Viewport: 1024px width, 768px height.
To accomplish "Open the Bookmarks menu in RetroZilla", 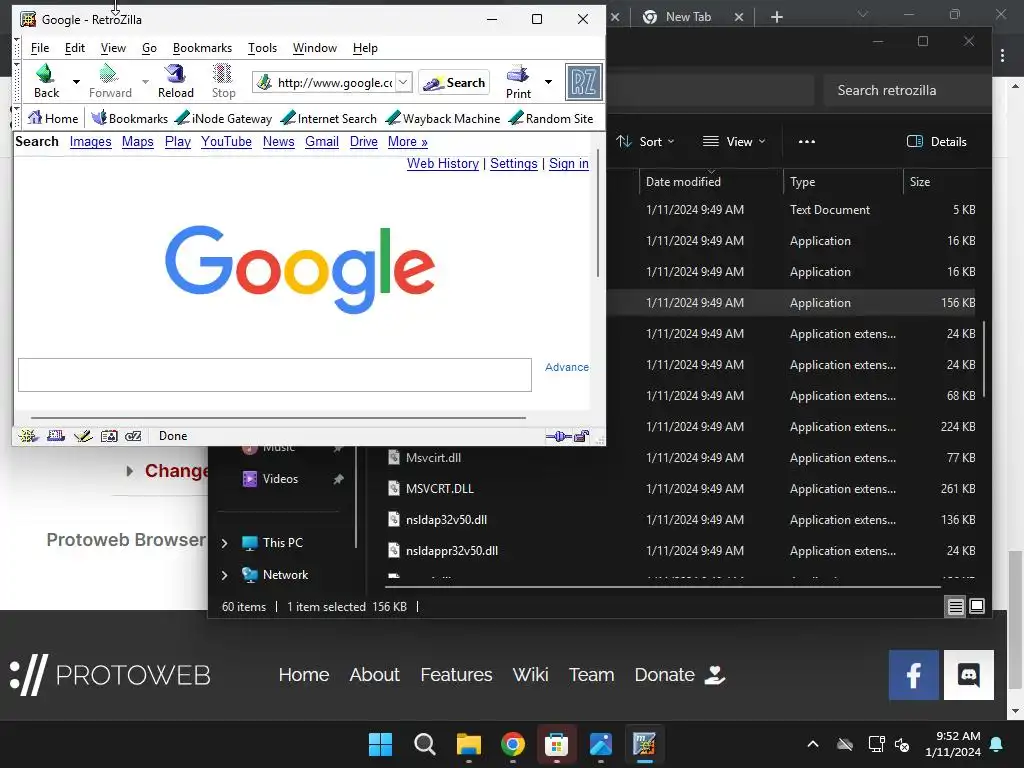I will 202,48.
